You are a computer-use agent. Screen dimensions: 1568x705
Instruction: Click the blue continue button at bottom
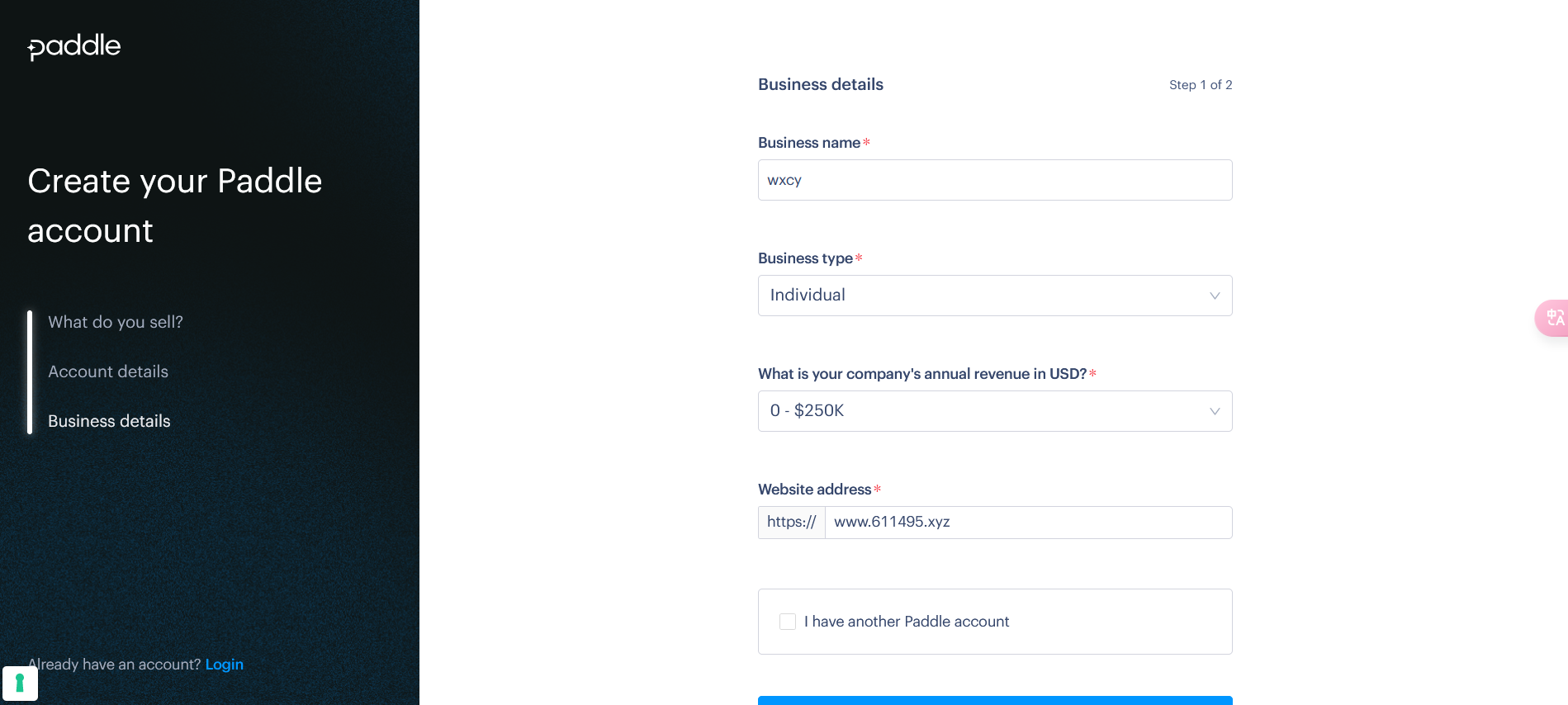pyautogui.click(x=995, y=700)
